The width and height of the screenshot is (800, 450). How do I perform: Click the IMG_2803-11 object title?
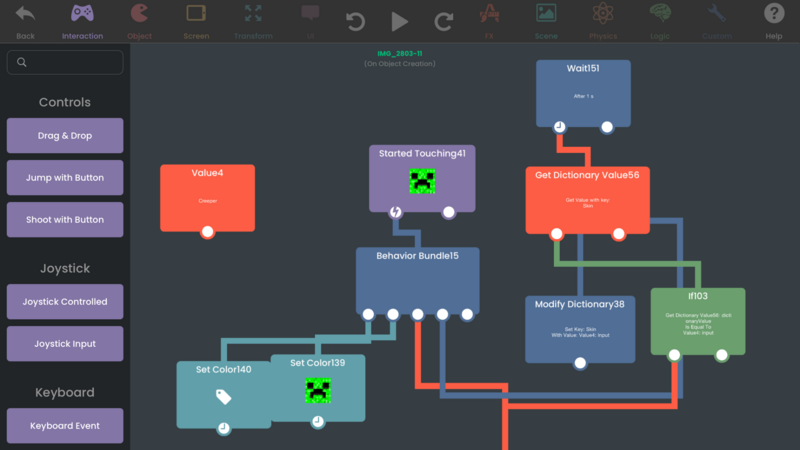pos(399,54)
